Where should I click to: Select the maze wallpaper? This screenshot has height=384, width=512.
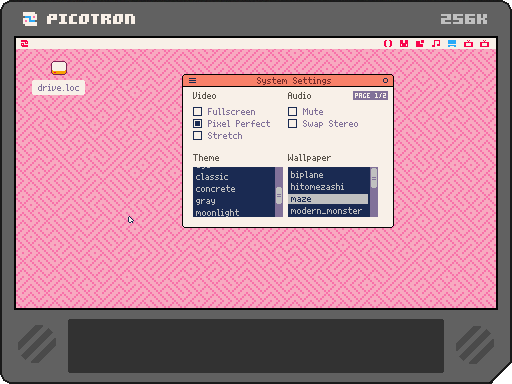tap(329, 199)
